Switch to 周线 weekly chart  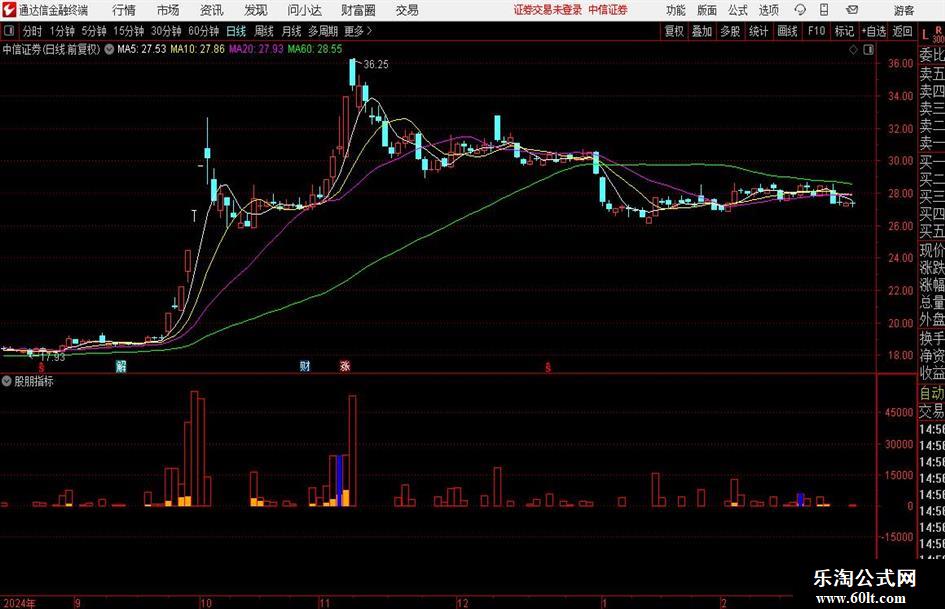point(264,31)
